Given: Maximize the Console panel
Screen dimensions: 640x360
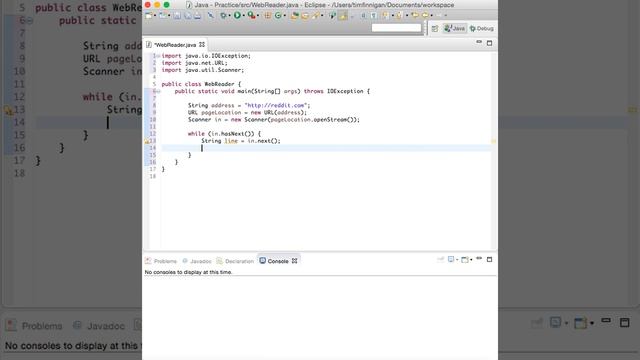Looking at the screenshot, I should point(489,259).
